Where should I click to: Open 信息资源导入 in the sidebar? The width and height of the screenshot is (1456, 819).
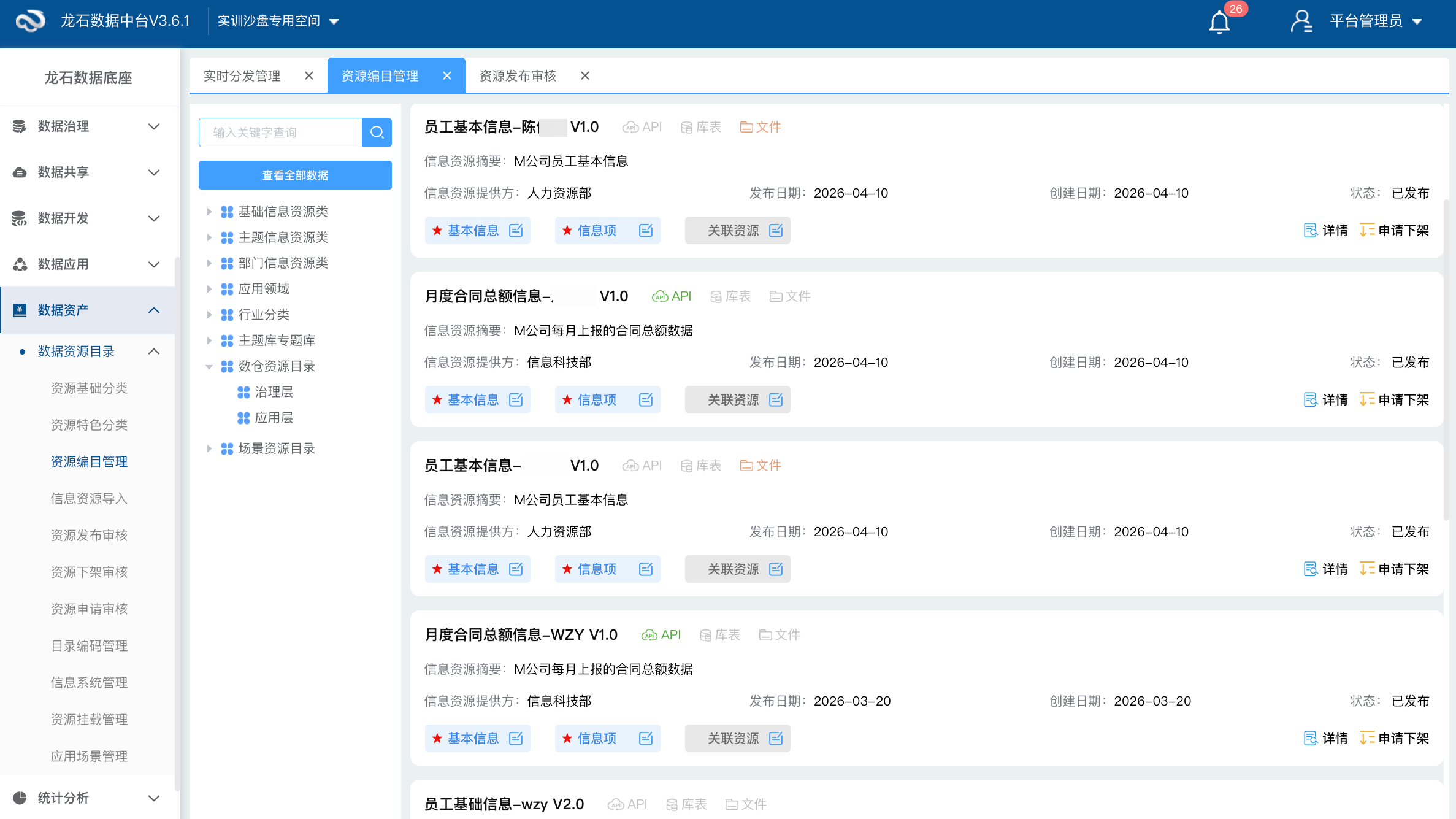coord(89,498)
